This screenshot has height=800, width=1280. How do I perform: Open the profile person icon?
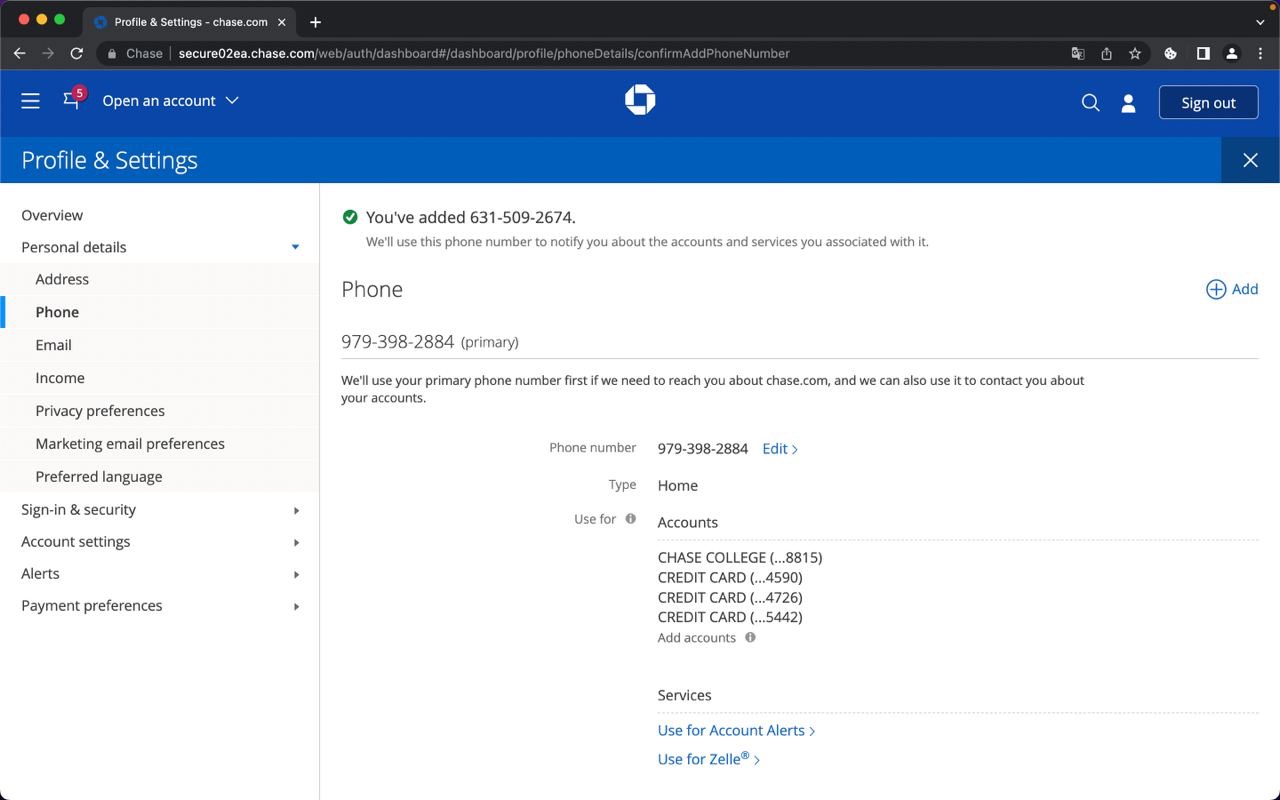1128,103
